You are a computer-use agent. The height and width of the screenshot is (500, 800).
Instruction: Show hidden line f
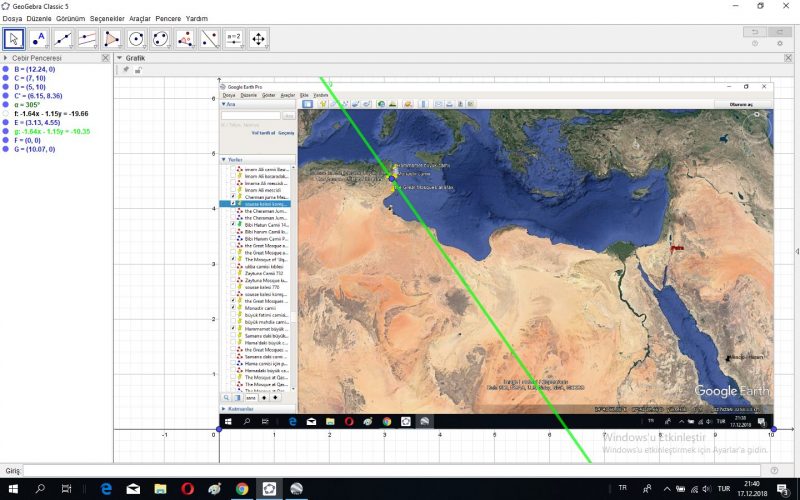[x=6, y=114]
